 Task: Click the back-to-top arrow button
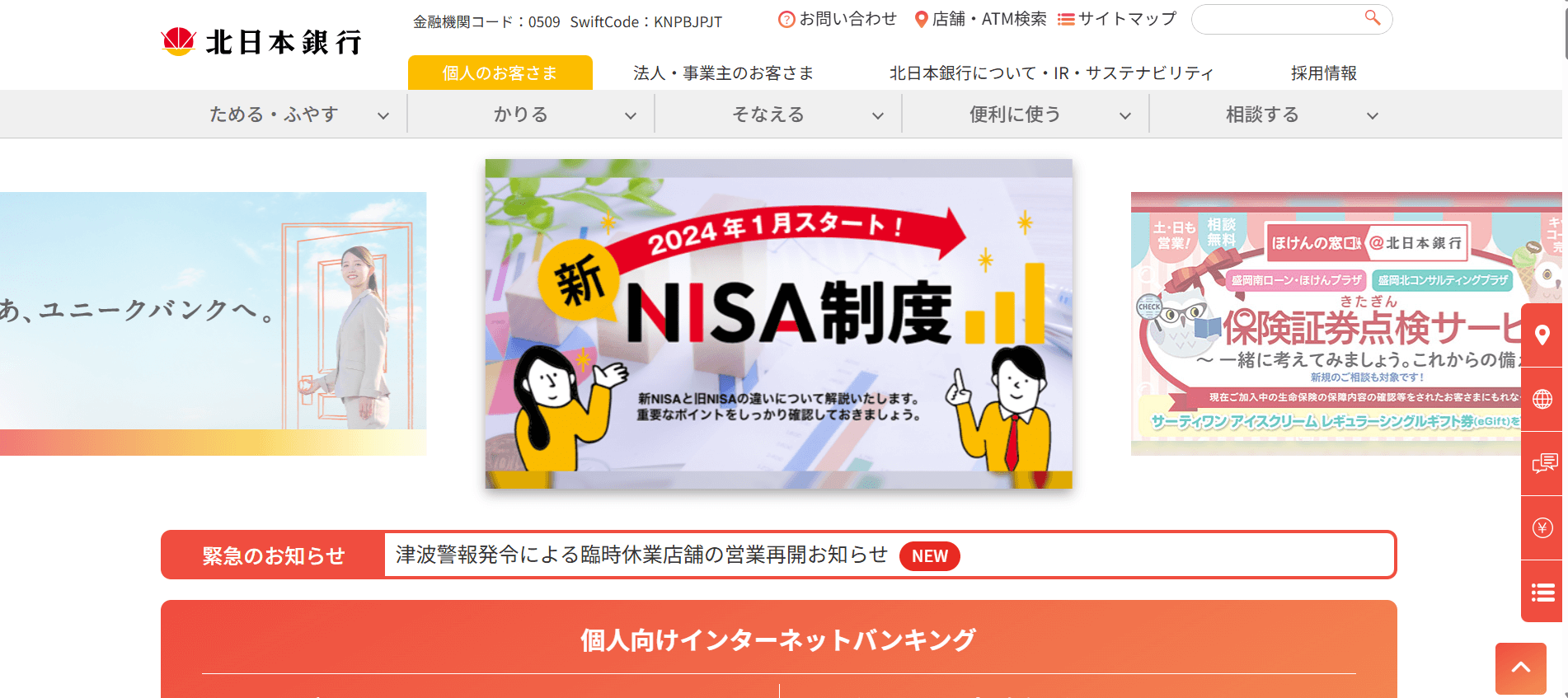(x=1521, y=668)
